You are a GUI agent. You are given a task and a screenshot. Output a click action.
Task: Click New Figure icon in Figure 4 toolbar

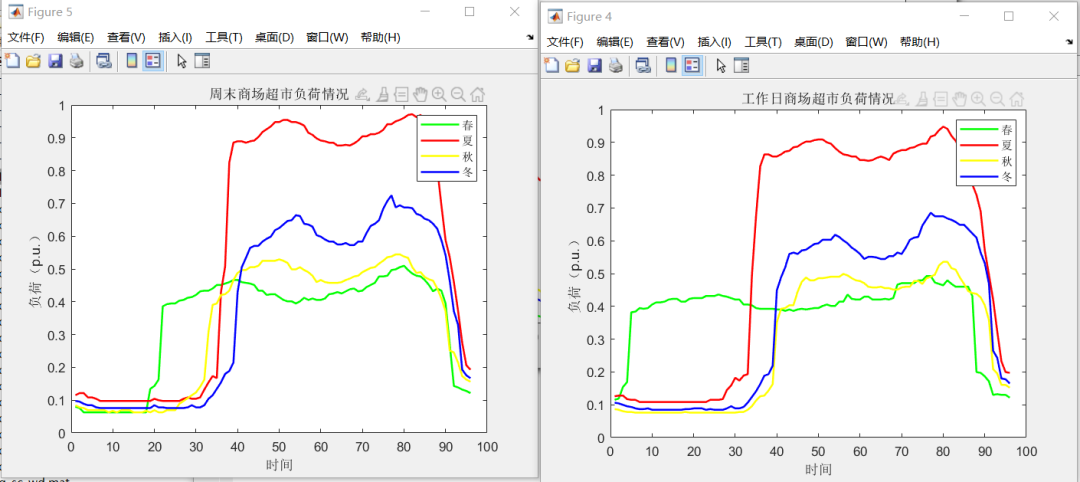tap(552, 65)
